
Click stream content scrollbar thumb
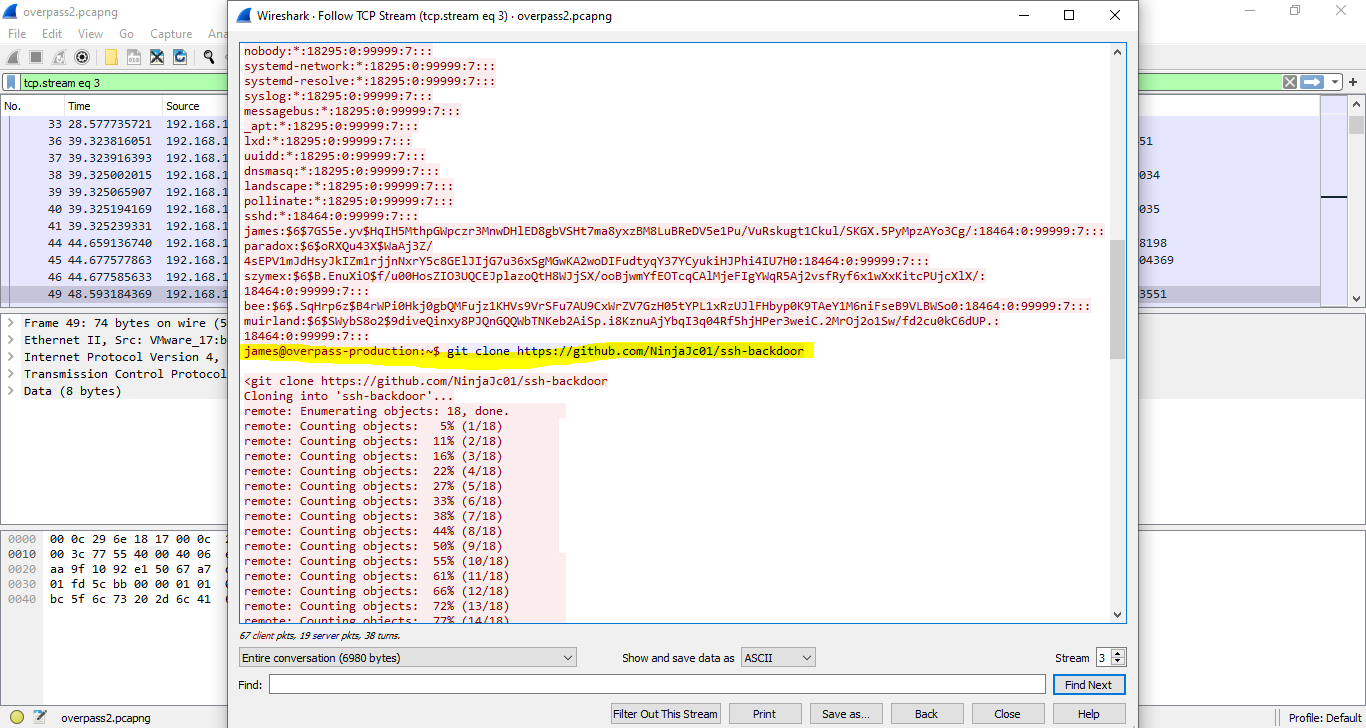pyautogui.click(x=1118, y=299)
